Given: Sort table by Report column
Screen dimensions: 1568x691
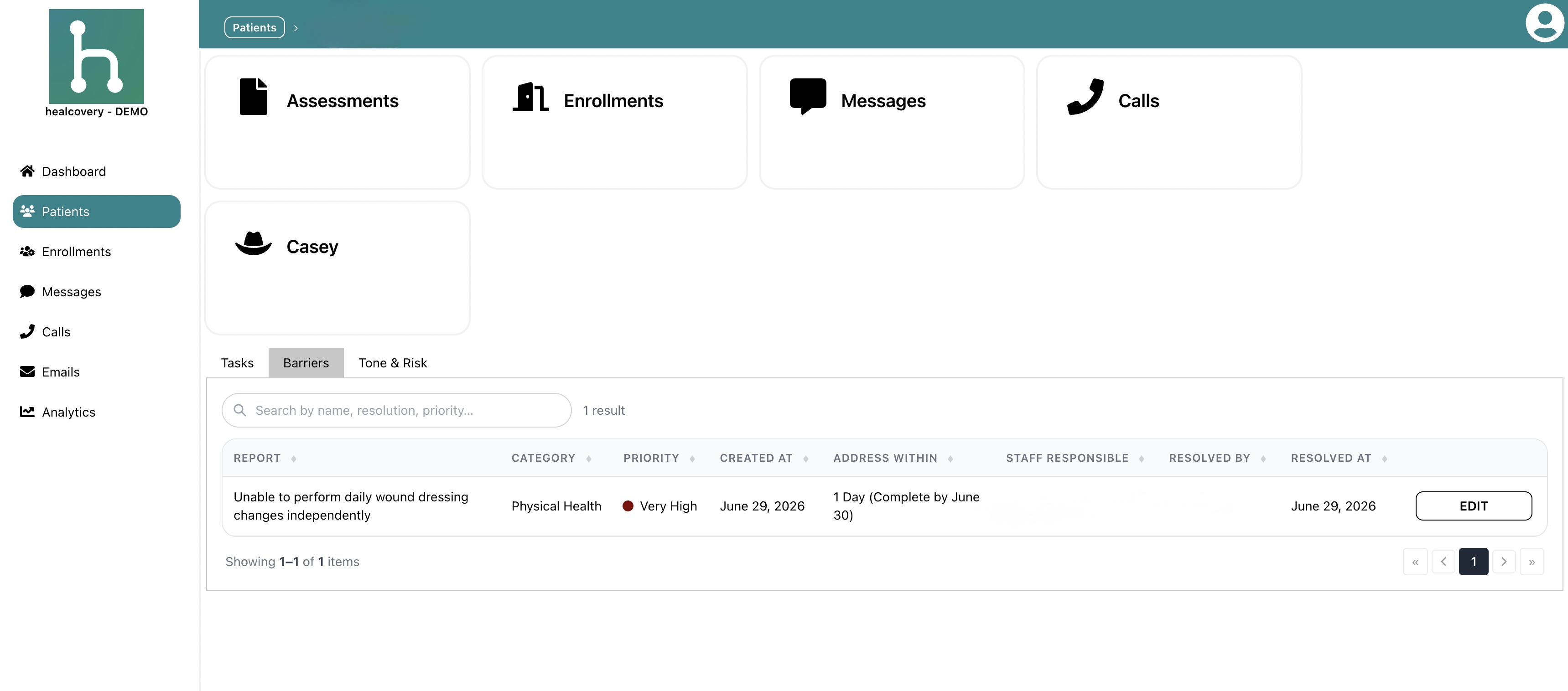Looking at the screenshot, I should (x=293, y=459).
